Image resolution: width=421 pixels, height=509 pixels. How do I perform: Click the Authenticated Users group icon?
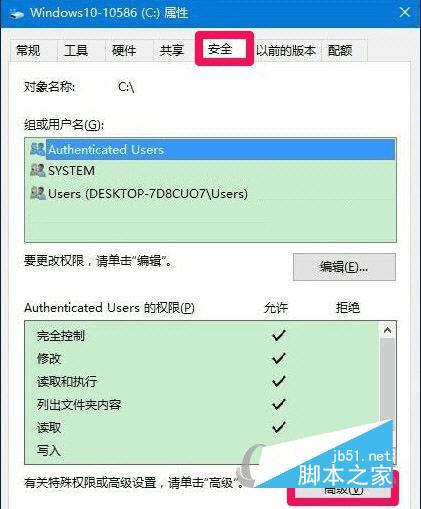coord(38,149)
